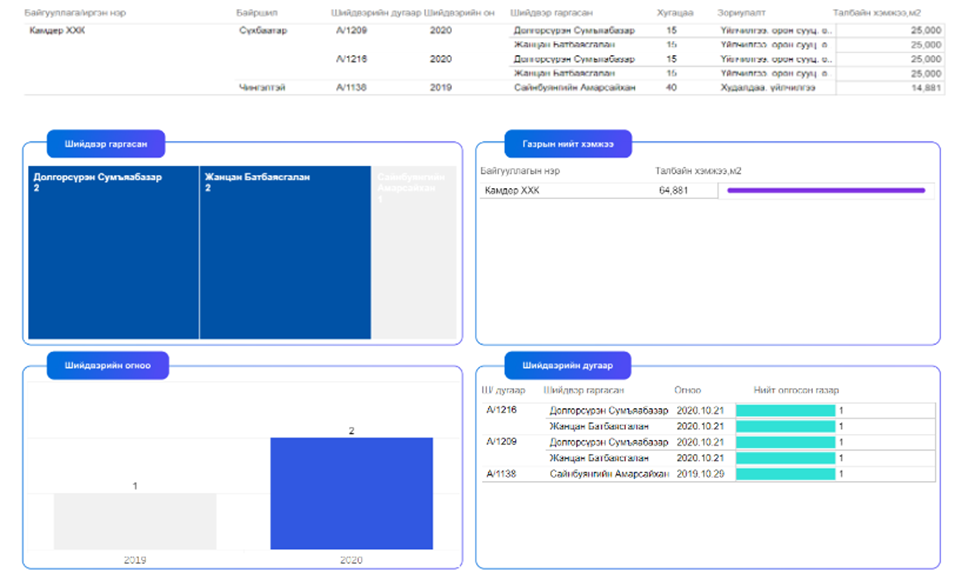This screenshot has width=975, height=586.
Task: Select the Камдер ХХК row beside 64,881
Action: click(512, 190)
